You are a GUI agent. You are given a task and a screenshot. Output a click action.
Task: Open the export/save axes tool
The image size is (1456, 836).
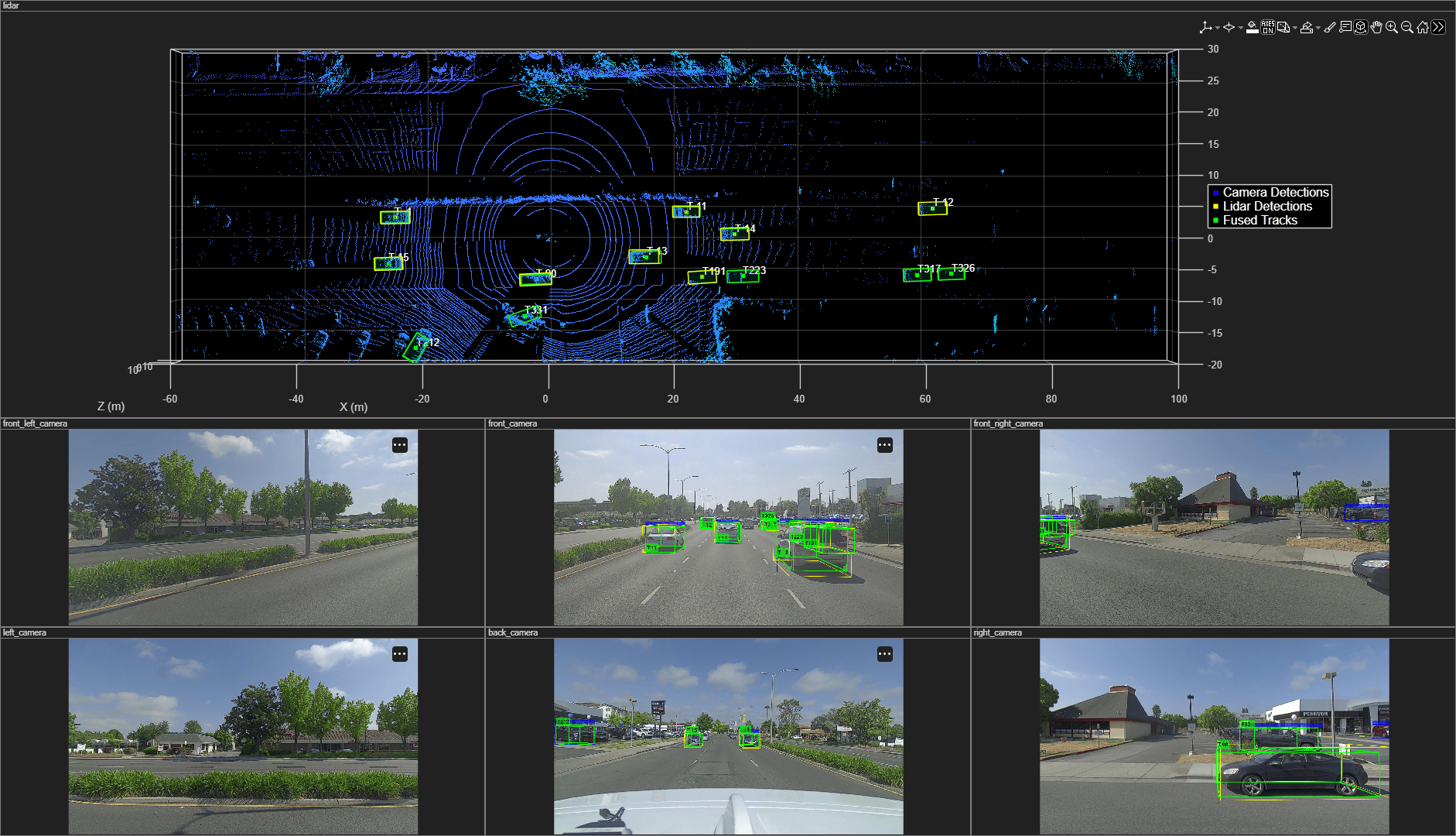pyautogui.click(x=1306, y=27)
